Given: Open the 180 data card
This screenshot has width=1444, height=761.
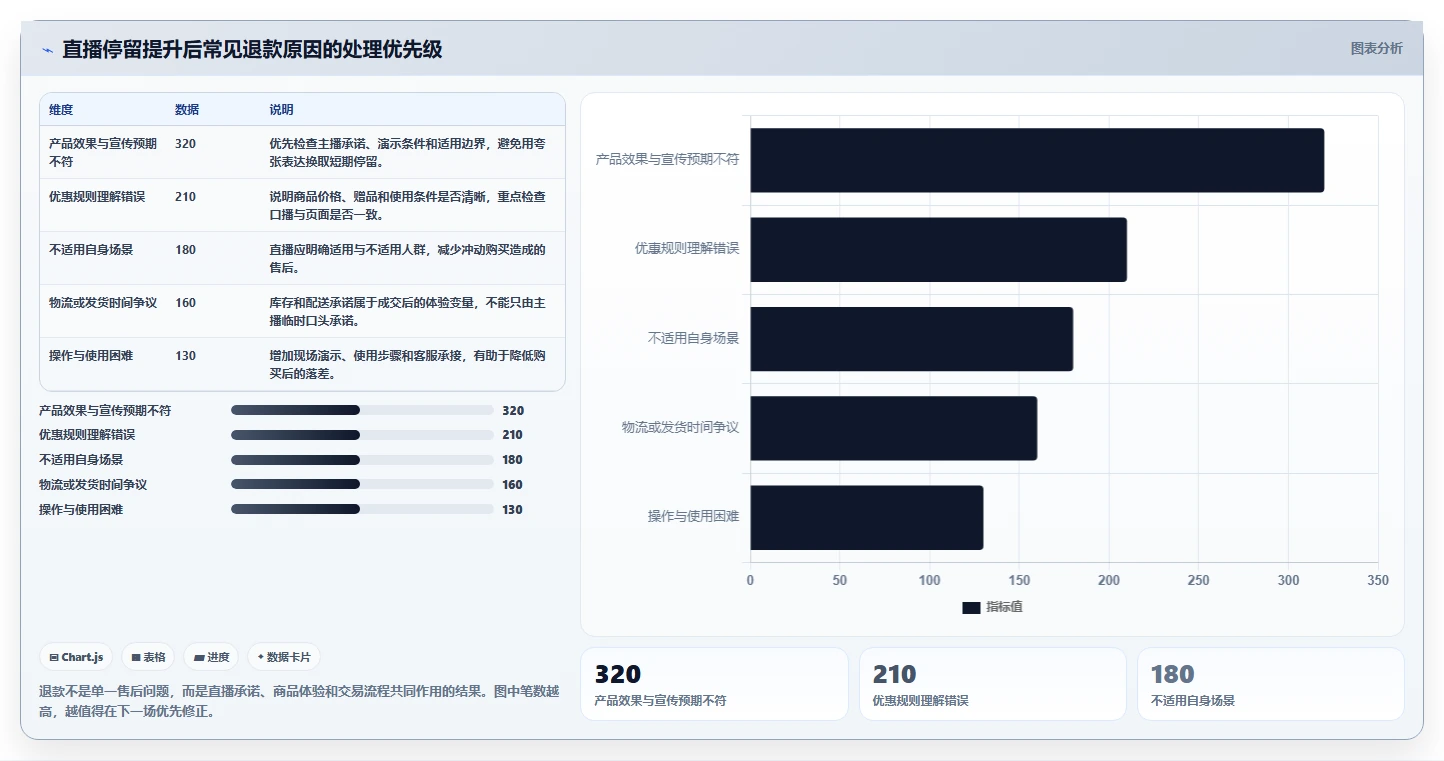Looking at the screenshot, I should pyautogui.click(x=1271, y=684).
